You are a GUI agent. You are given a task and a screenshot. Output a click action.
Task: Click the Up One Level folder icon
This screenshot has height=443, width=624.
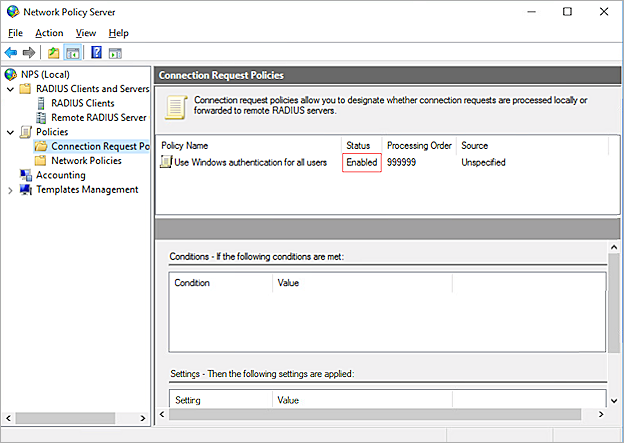point(53,52)
